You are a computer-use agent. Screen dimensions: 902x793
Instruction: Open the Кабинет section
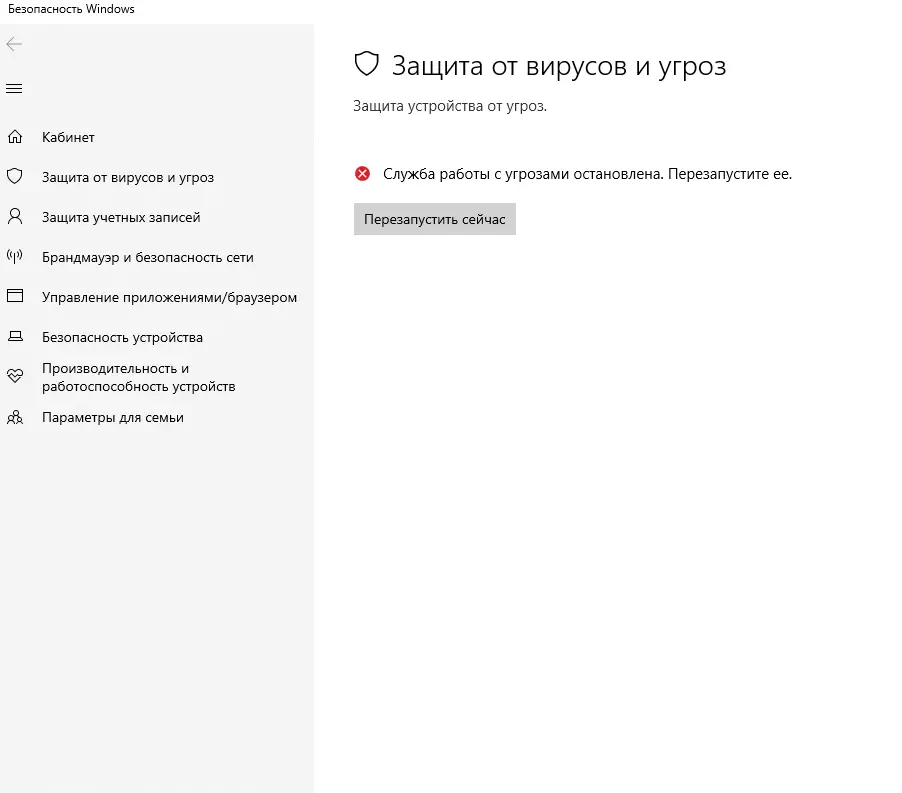coord(68,137)
